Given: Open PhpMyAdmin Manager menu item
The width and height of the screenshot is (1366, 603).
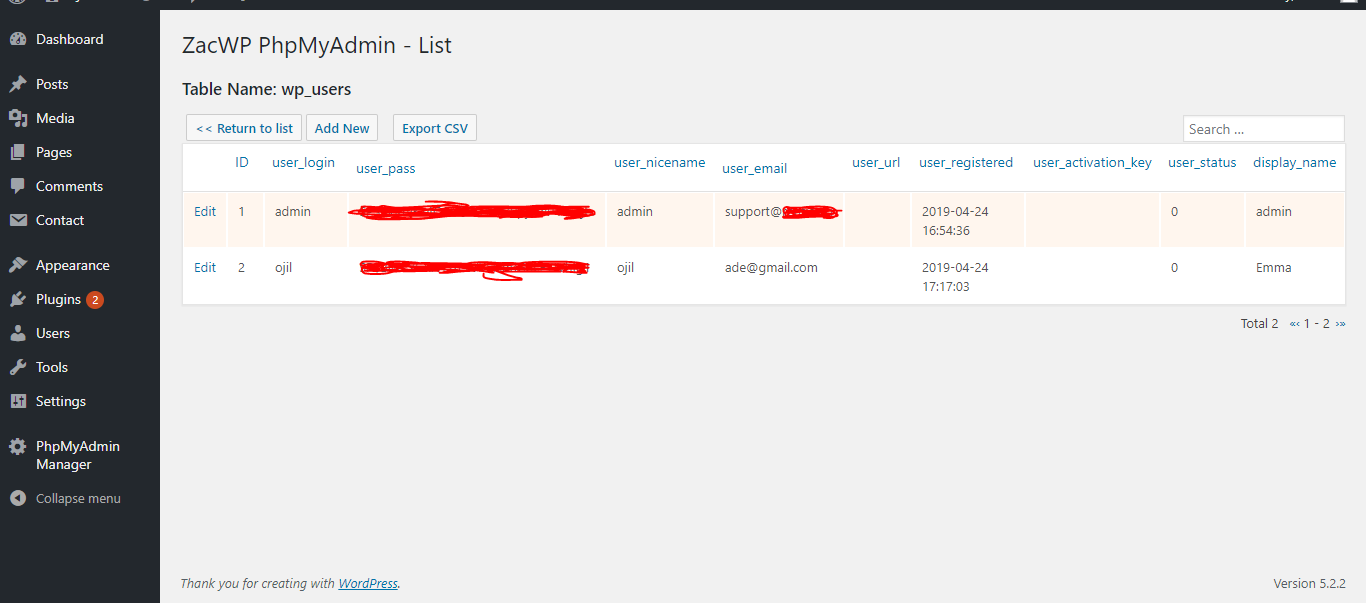Looking at the screenshot, I should point(80,456).
